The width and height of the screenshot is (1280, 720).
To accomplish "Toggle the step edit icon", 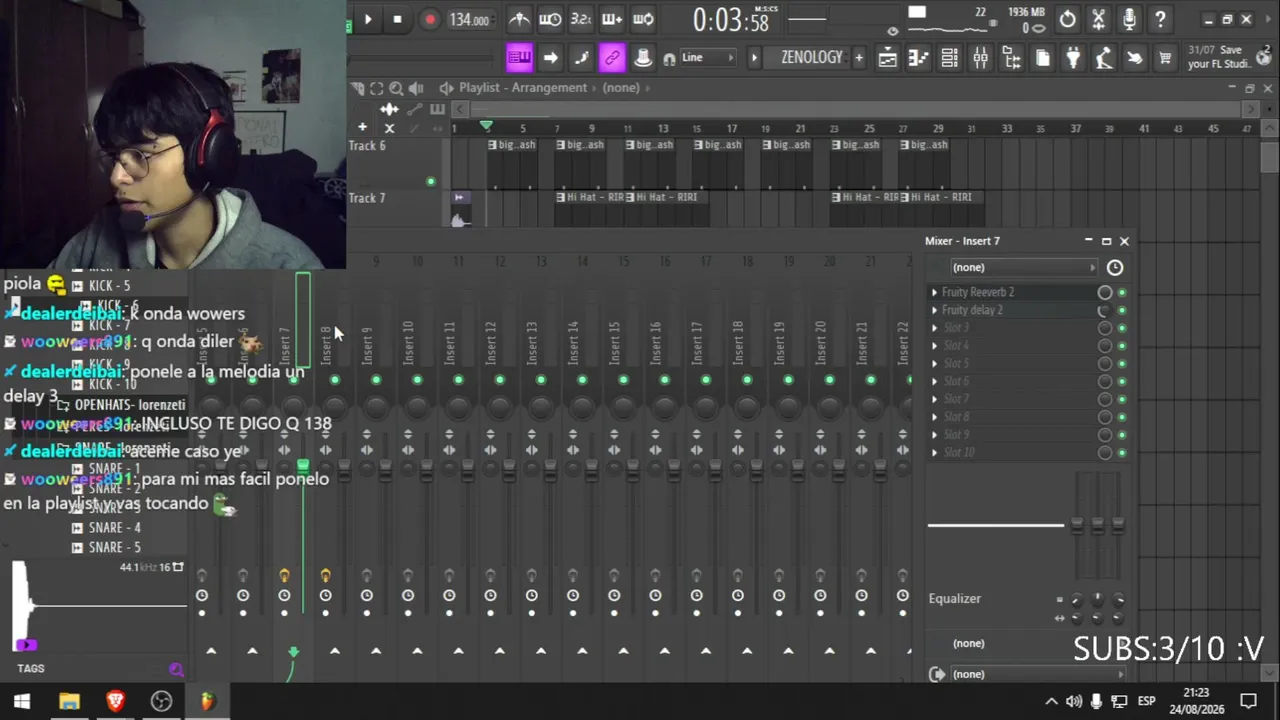I will point(581,58).
